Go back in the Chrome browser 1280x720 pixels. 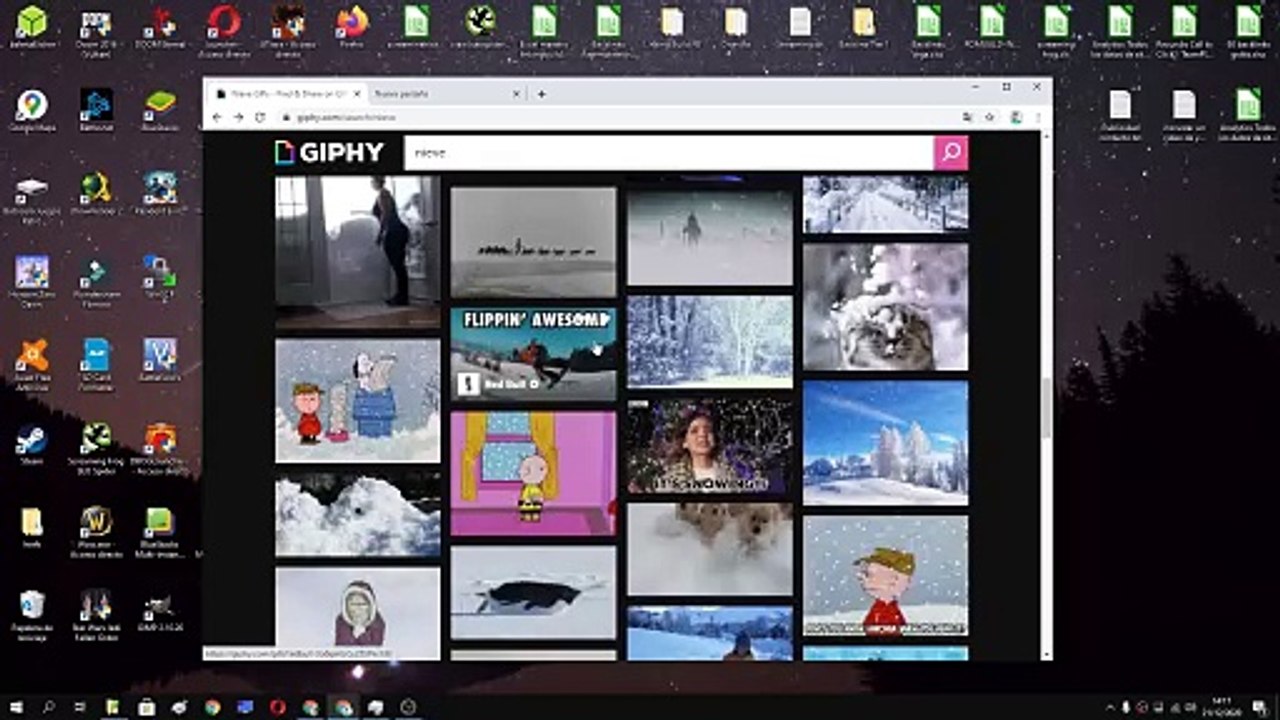217,117
